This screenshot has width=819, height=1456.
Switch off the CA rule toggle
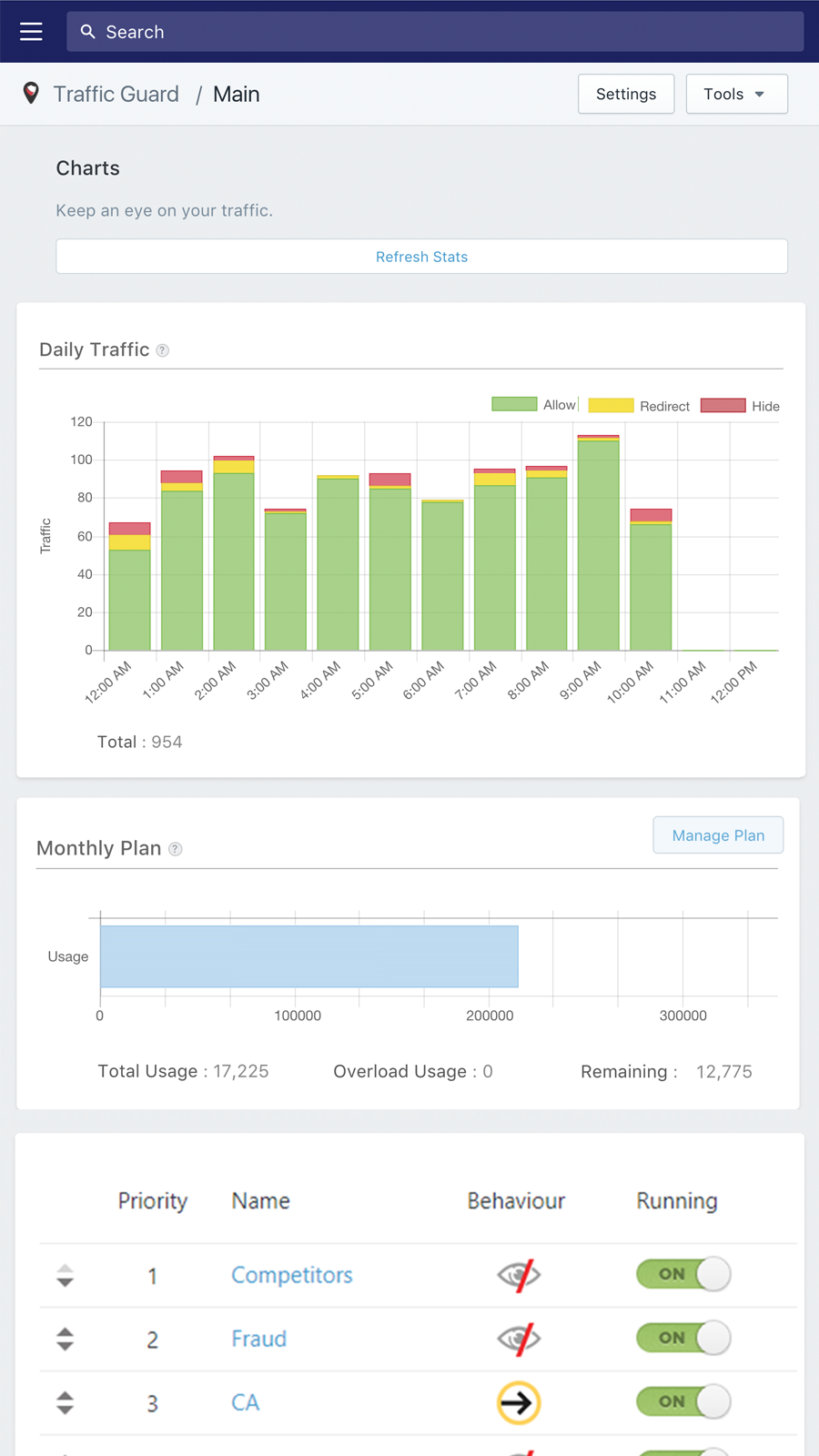pyautogui.click(x=682, y=1401)
